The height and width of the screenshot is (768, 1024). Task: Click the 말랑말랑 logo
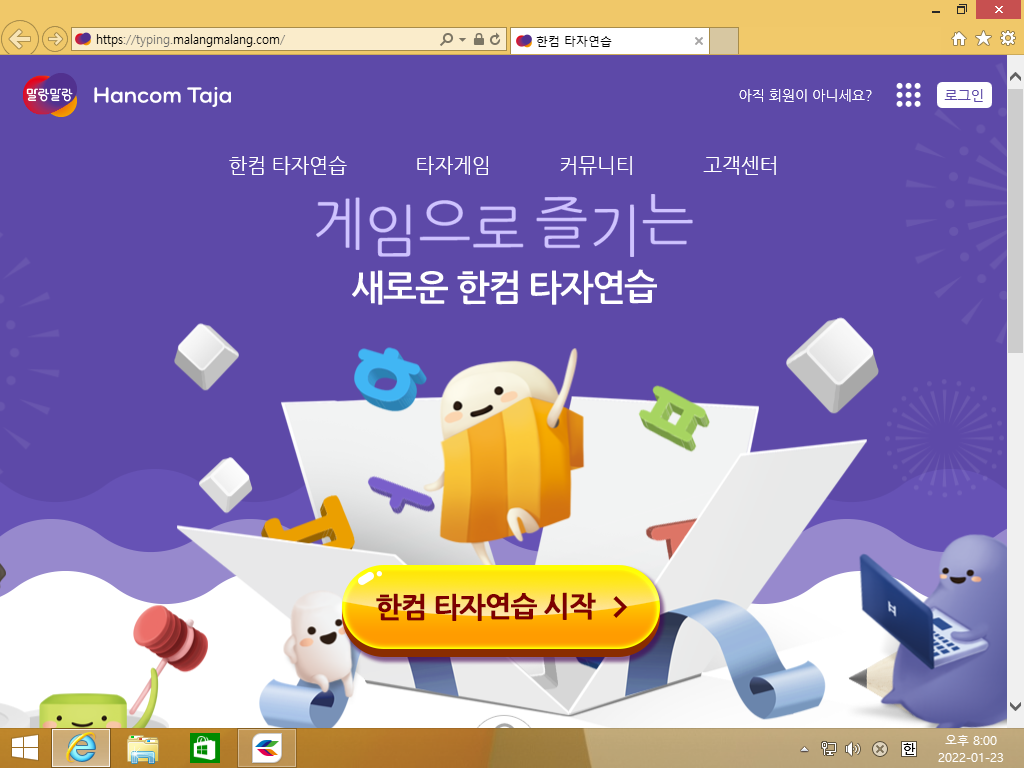(50, 95)
